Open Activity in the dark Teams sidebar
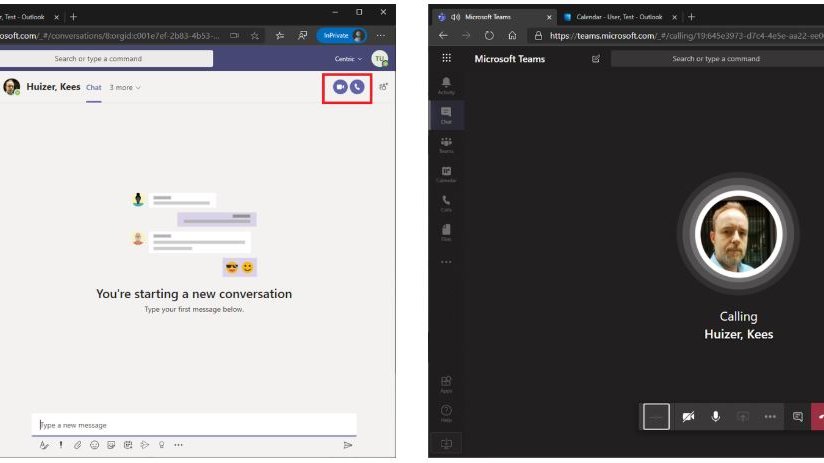 point(446,85)
